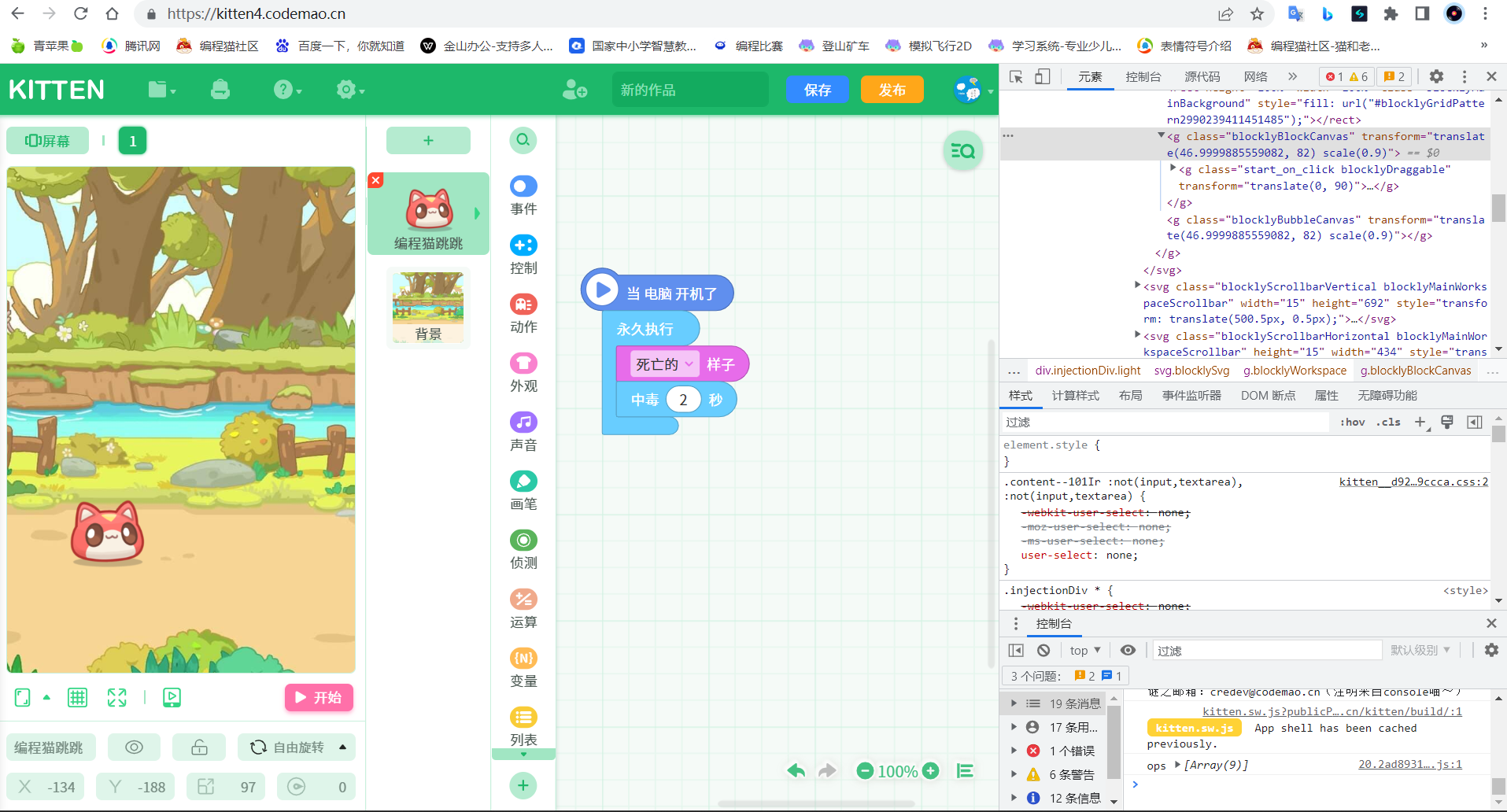Click the stage preview play-frame icon
The width and height of the screenshot is (1507, 812).
click(x=172, y=697)
